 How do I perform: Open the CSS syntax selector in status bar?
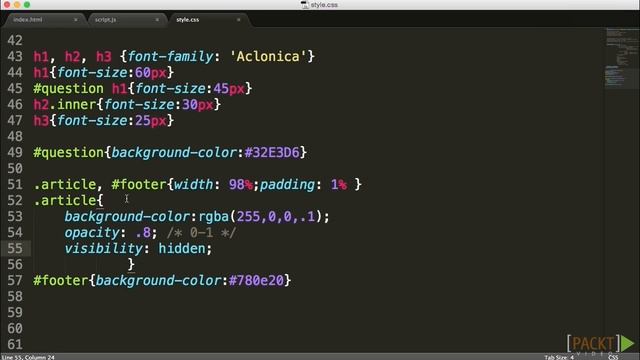coord(613,357)
